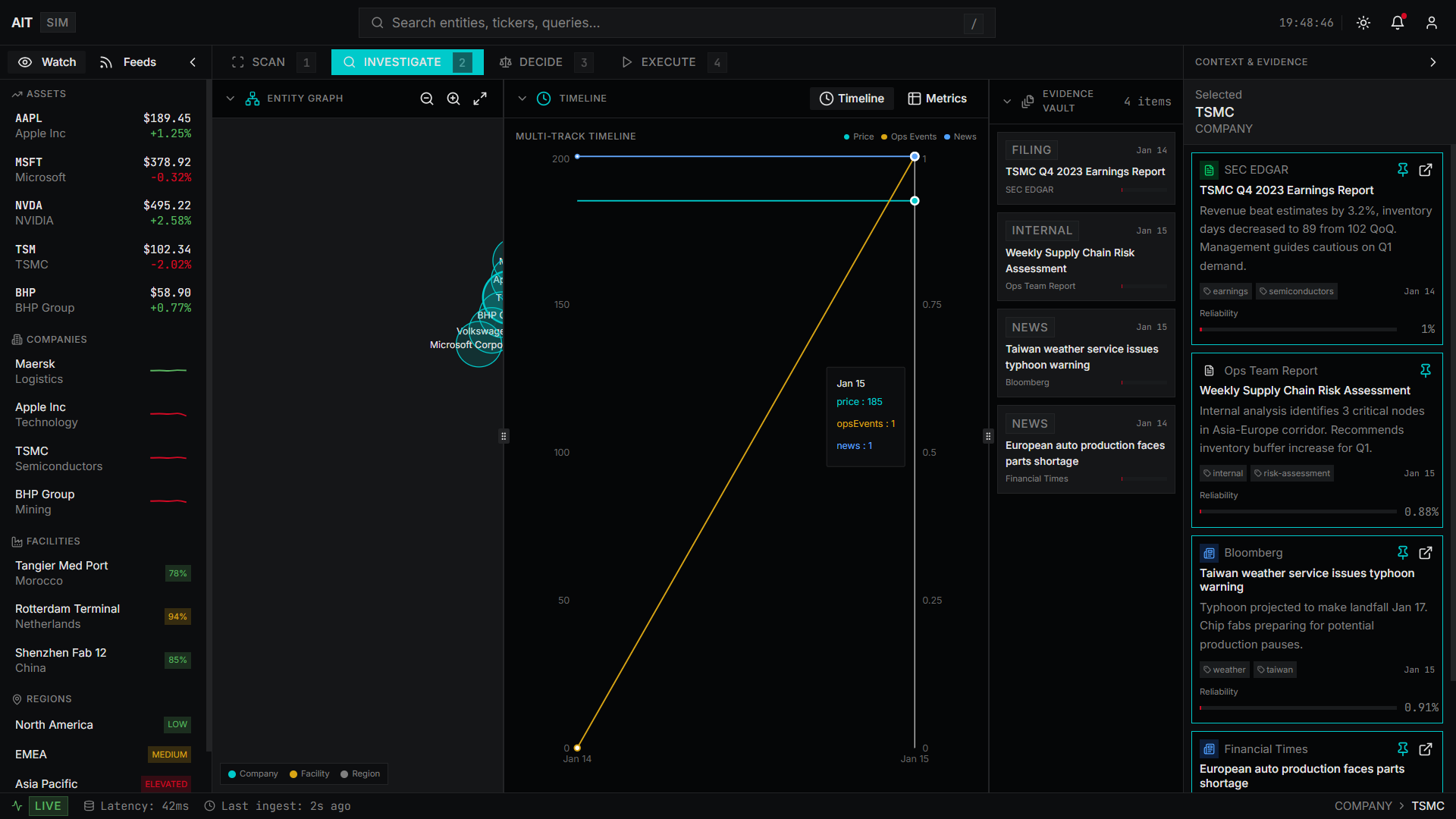Select Rotterdam Terminal facility

(x=103, y=617)
